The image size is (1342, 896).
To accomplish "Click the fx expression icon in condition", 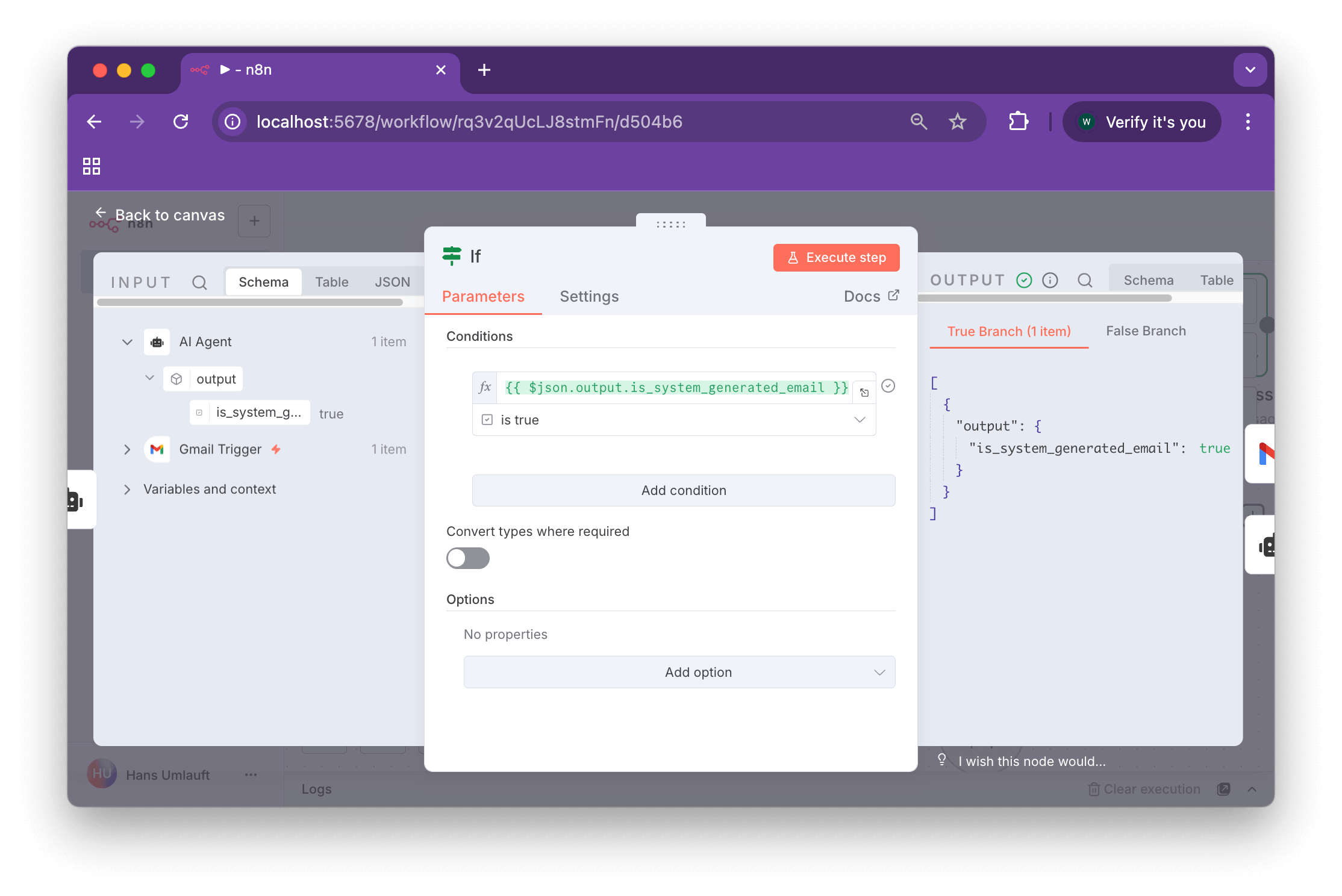I will pyautogui.click(x=485, y=387).
